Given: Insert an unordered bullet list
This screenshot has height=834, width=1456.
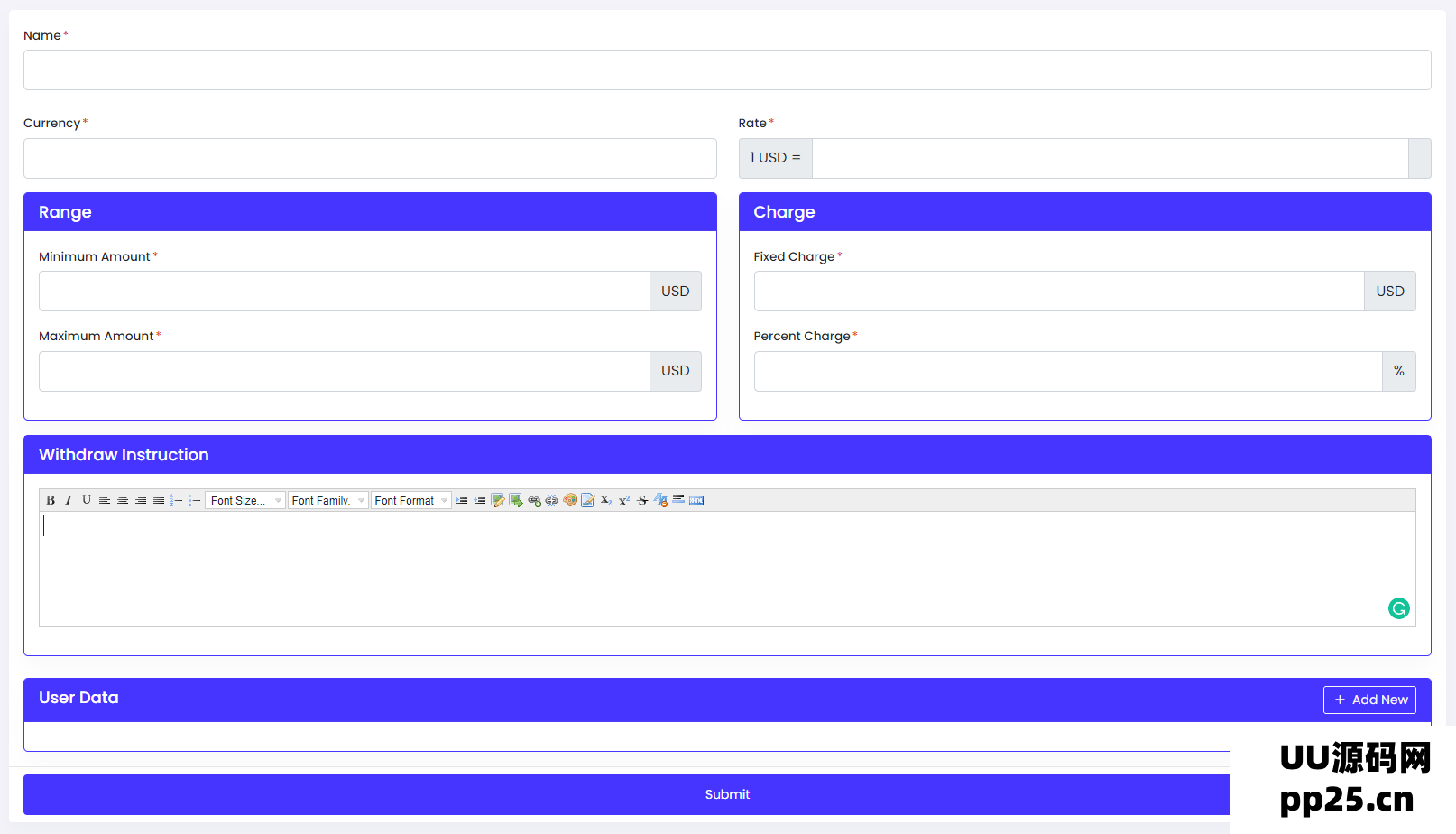Looking at the screenshot, I should 195,500.
